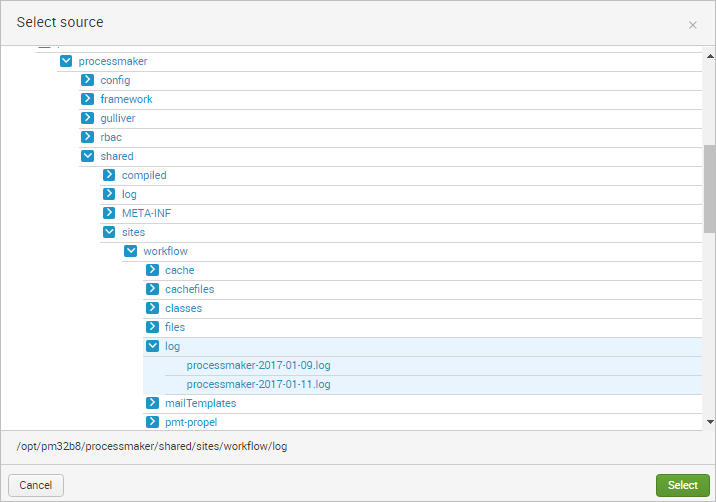716x502 pixels.
Task: Collapse the processmaker folder arrow
Action: (x=66, y=61)
